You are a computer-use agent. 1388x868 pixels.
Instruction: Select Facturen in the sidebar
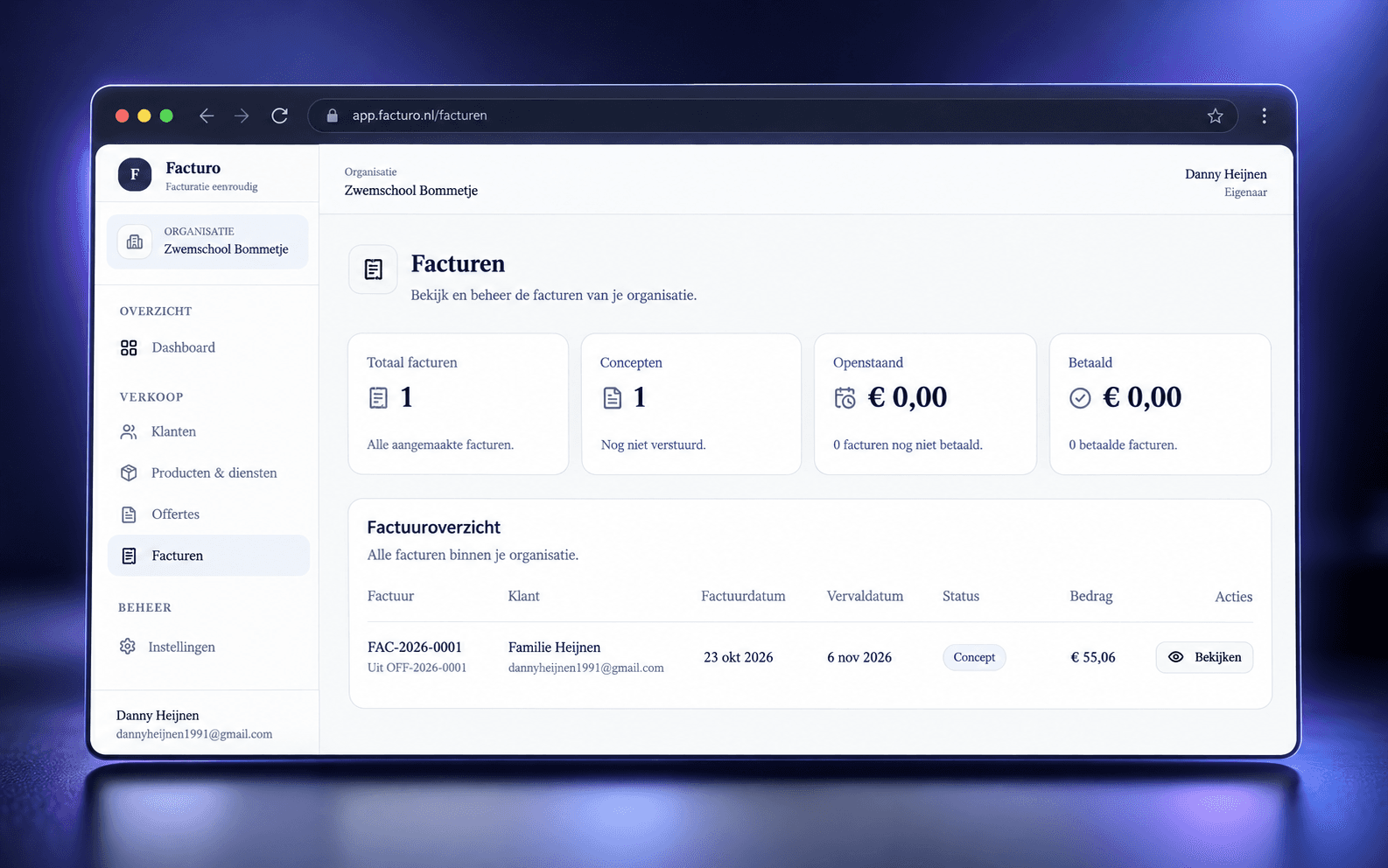[x=208, y=556]
